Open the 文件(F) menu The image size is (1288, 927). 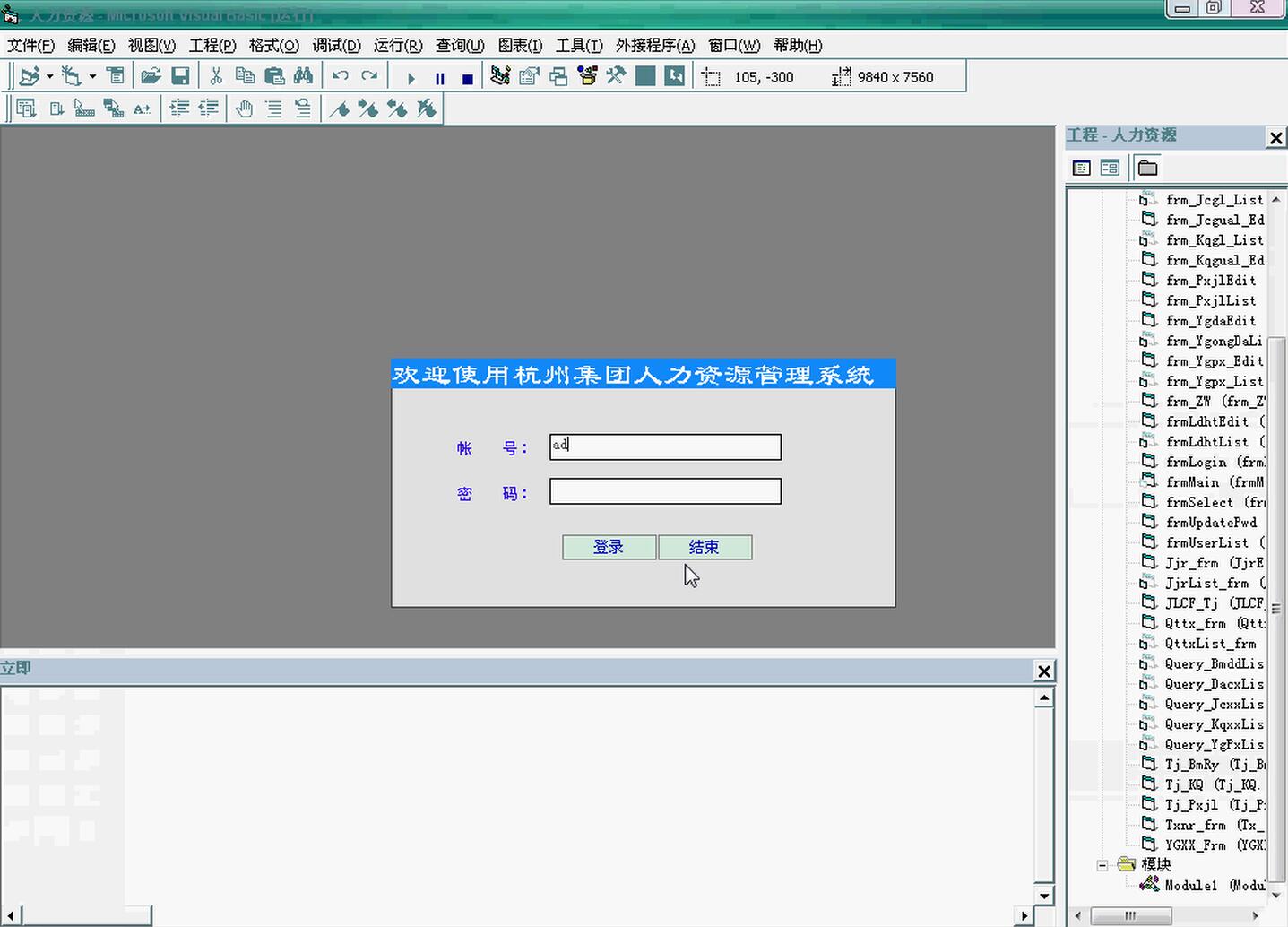(x=30, y=45)
